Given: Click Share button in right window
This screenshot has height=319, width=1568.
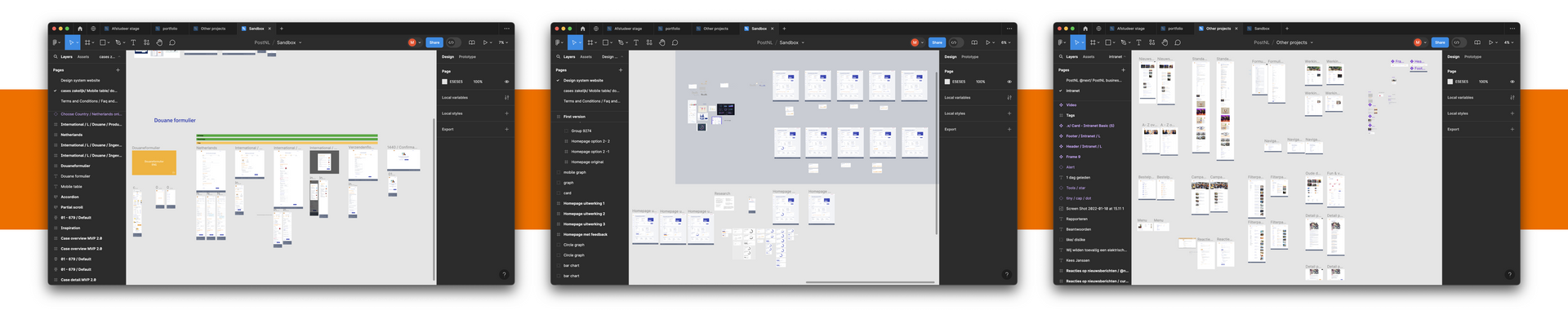Looking at the screenshot, I should (x=1440, y=42).
